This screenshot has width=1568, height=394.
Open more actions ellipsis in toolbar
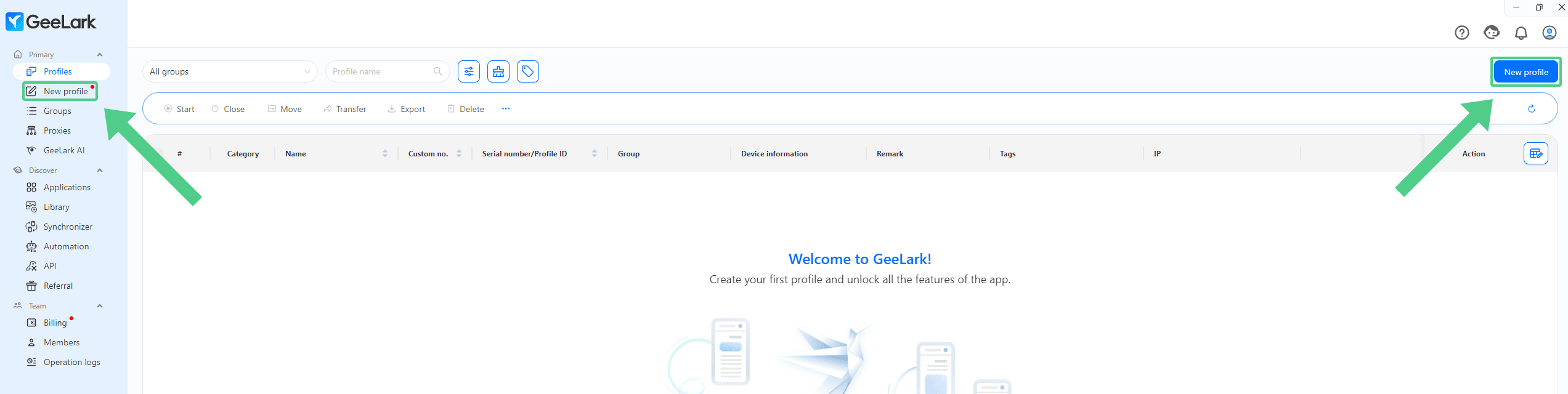click(x=505, y=109)
